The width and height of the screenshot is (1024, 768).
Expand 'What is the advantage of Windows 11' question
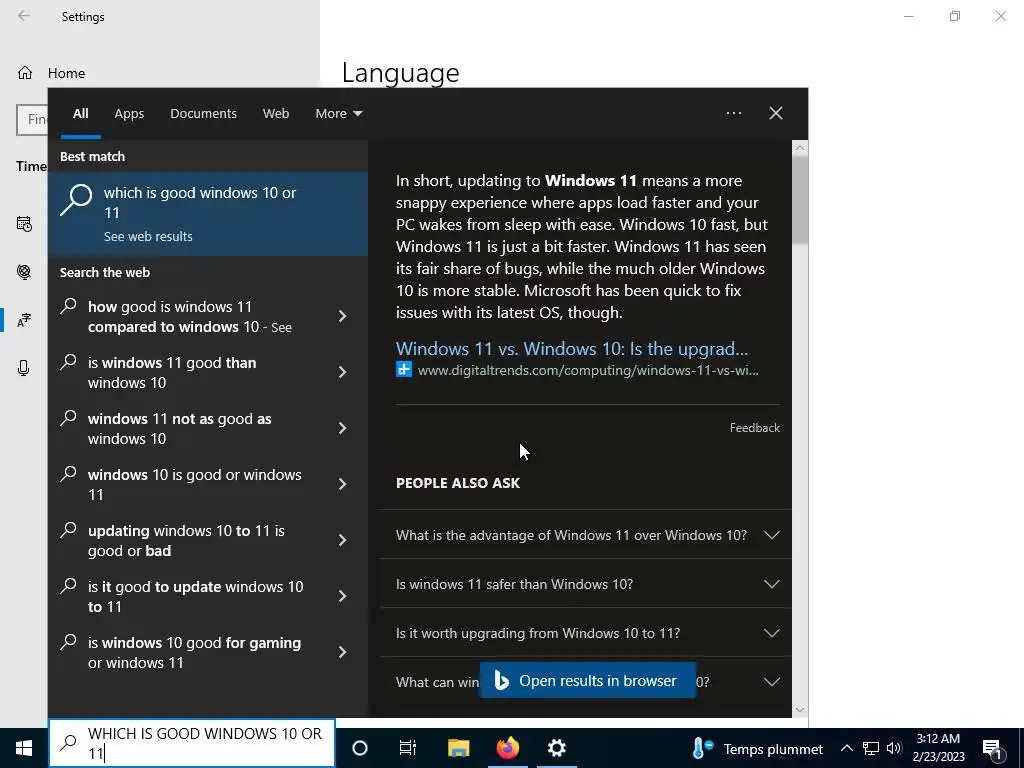586,535
